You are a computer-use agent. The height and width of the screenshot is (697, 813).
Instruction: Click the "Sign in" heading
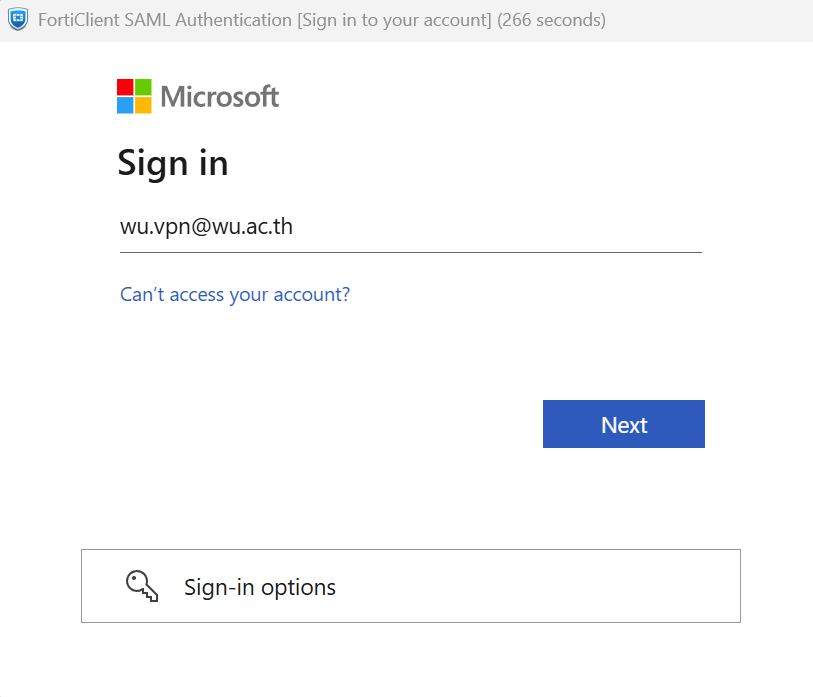point(173,162)
